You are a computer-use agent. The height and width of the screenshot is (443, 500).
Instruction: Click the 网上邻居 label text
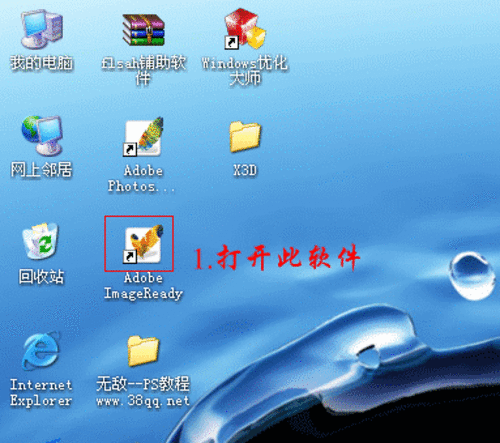pos(42,169)
